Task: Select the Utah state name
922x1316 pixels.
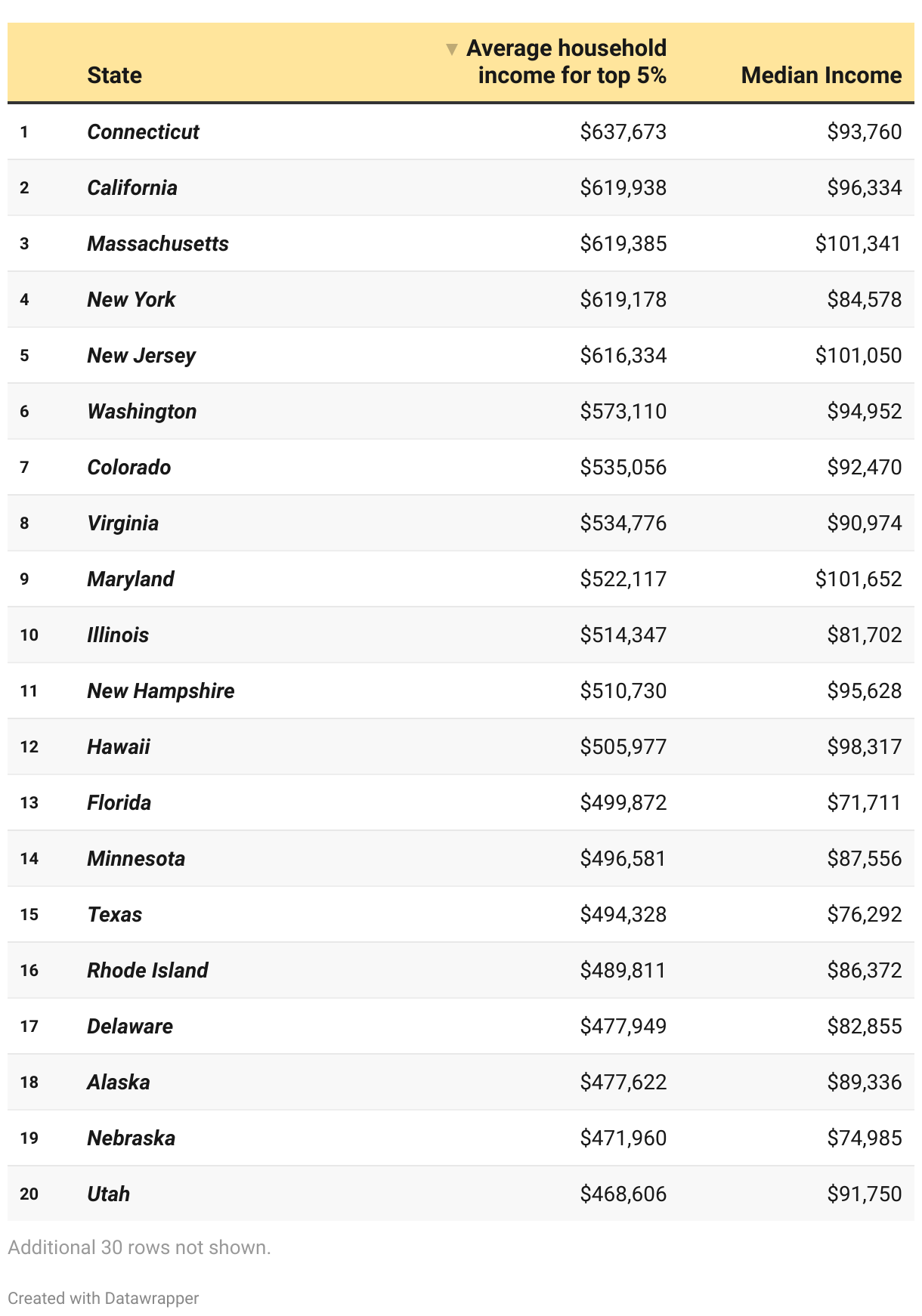Action: 109,1194
